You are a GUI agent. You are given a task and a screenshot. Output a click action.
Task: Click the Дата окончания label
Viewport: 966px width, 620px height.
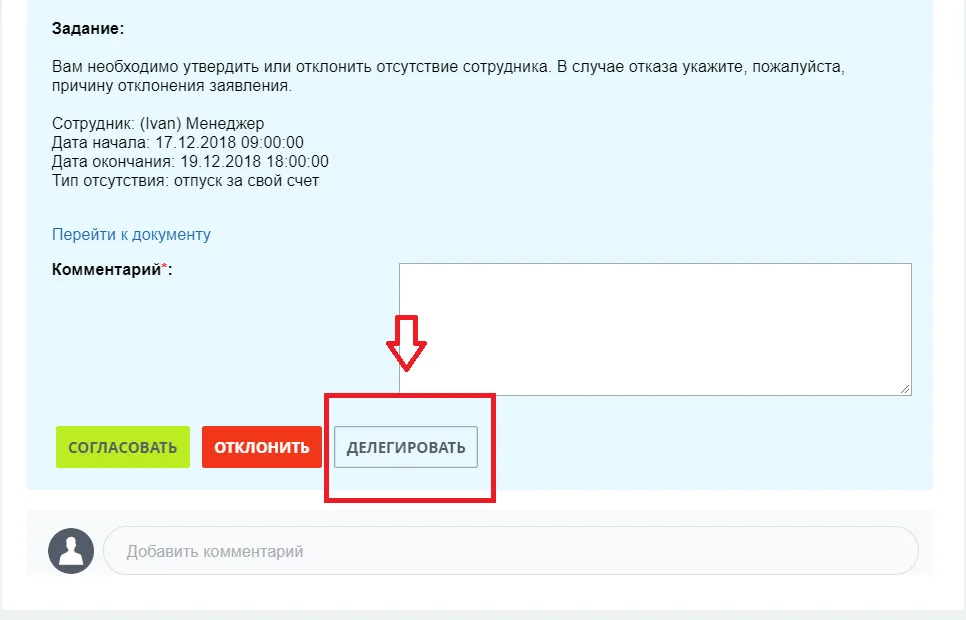tap(113, 161)
